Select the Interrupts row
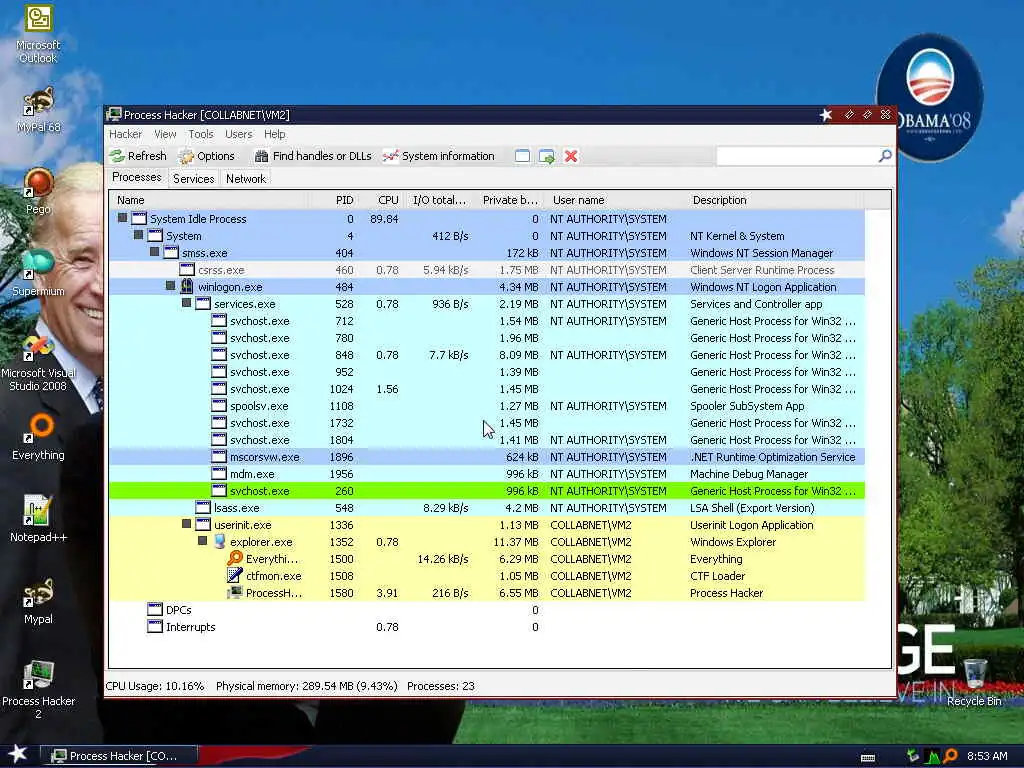This screenshot has height=768, width=1024. (x=487, y=626)
